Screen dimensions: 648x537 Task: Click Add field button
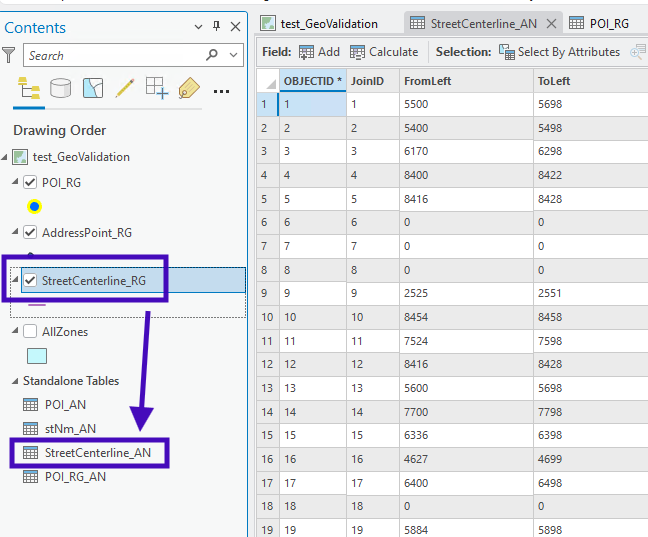pos(319,52)
